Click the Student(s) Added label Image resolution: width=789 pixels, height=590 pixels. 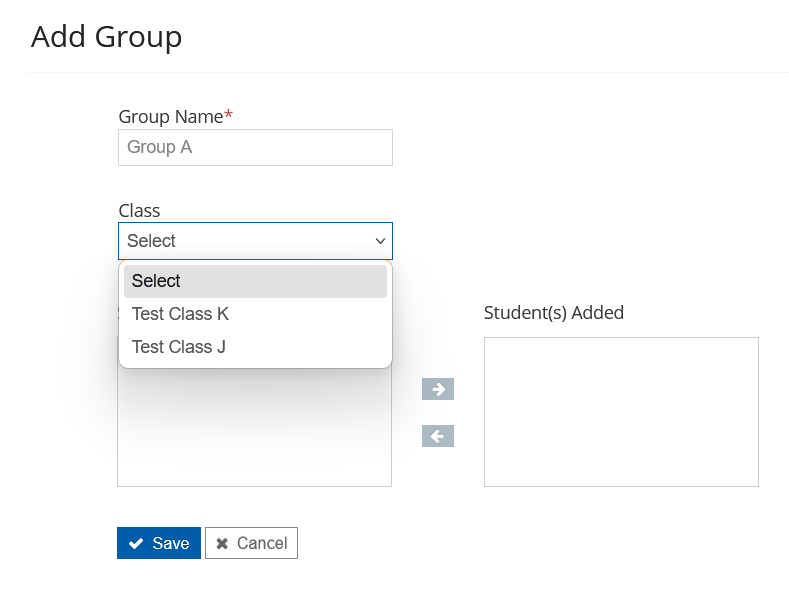(553, 312)
